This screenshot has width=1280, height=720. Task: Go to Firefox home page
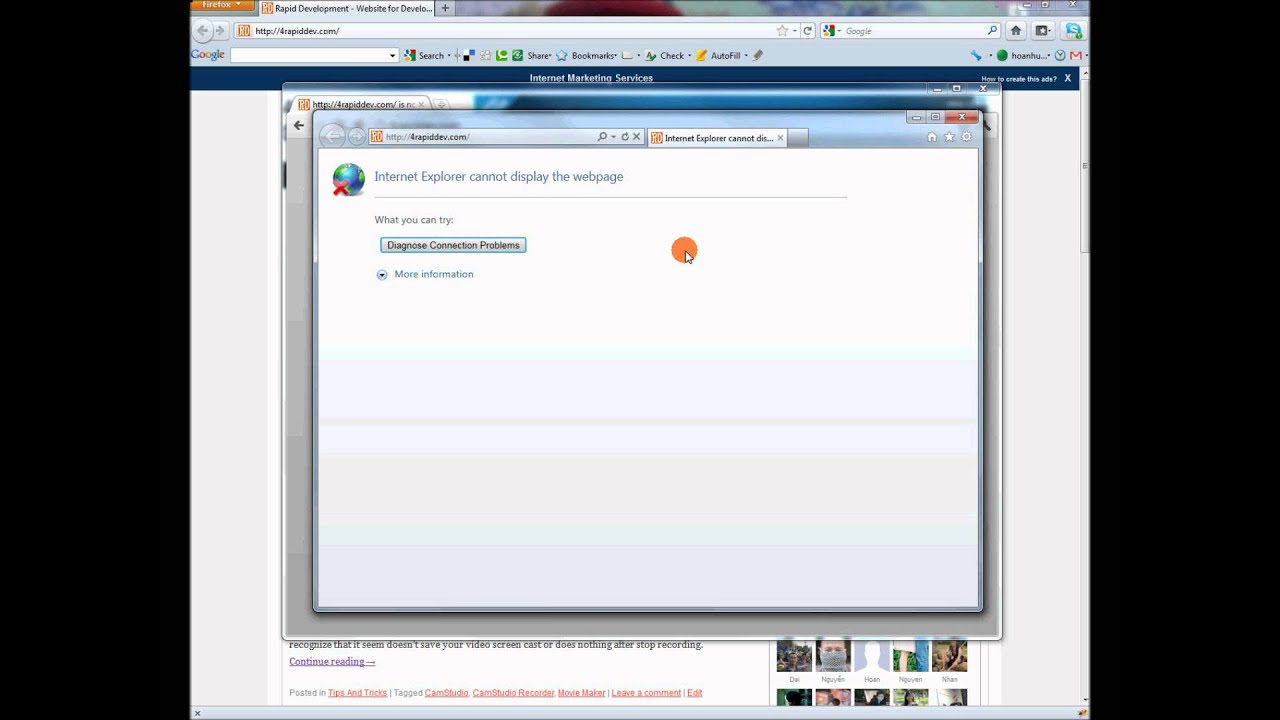(x=1016, y=31)
